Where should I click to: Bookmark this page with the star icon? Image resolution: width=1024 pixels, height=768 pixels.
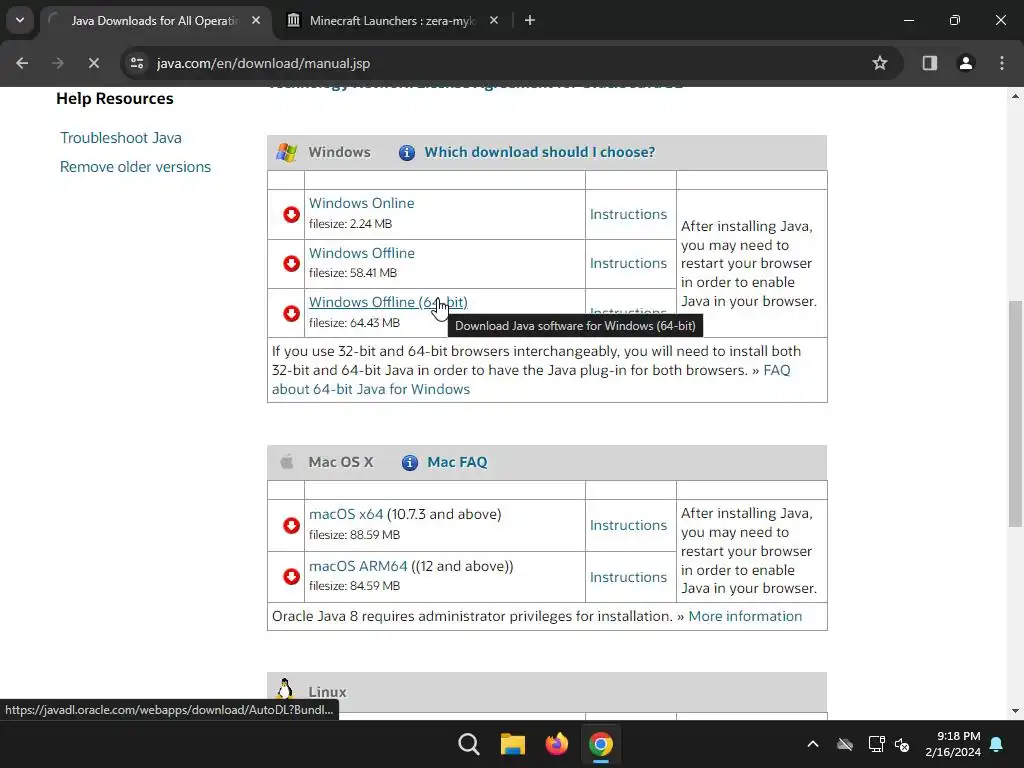[880, 63]
